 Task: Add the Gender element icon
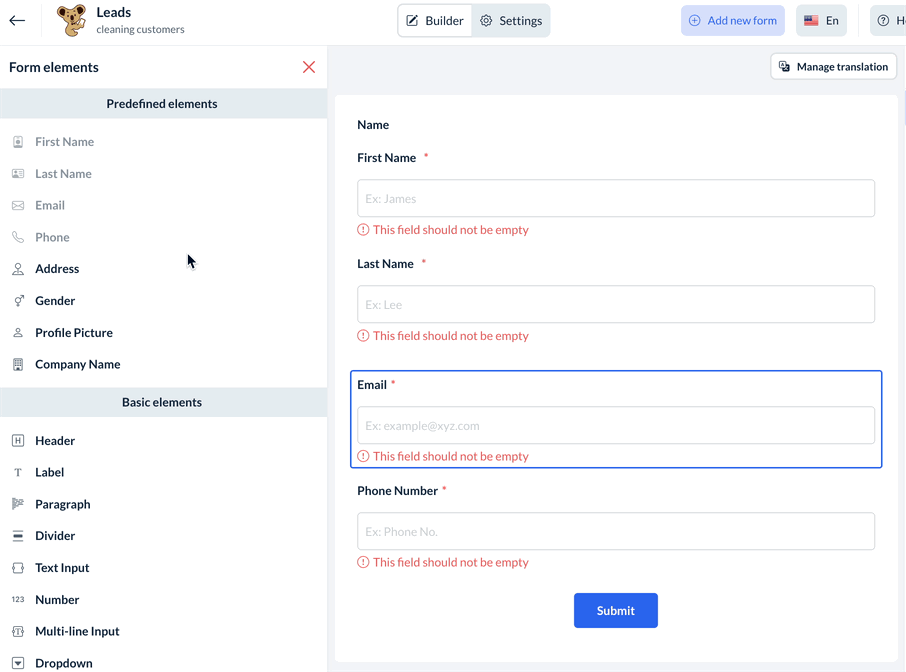click(18, 301)
